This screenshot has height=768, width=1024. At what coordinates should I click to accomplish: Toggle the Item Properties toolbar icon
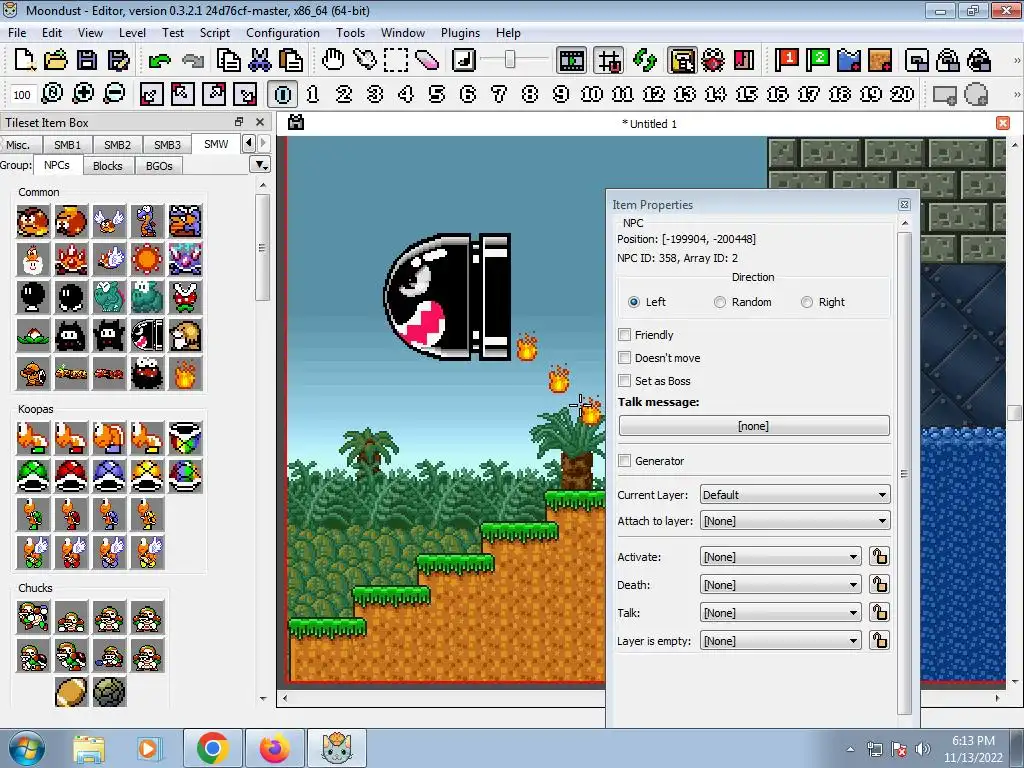coord(682,61)
